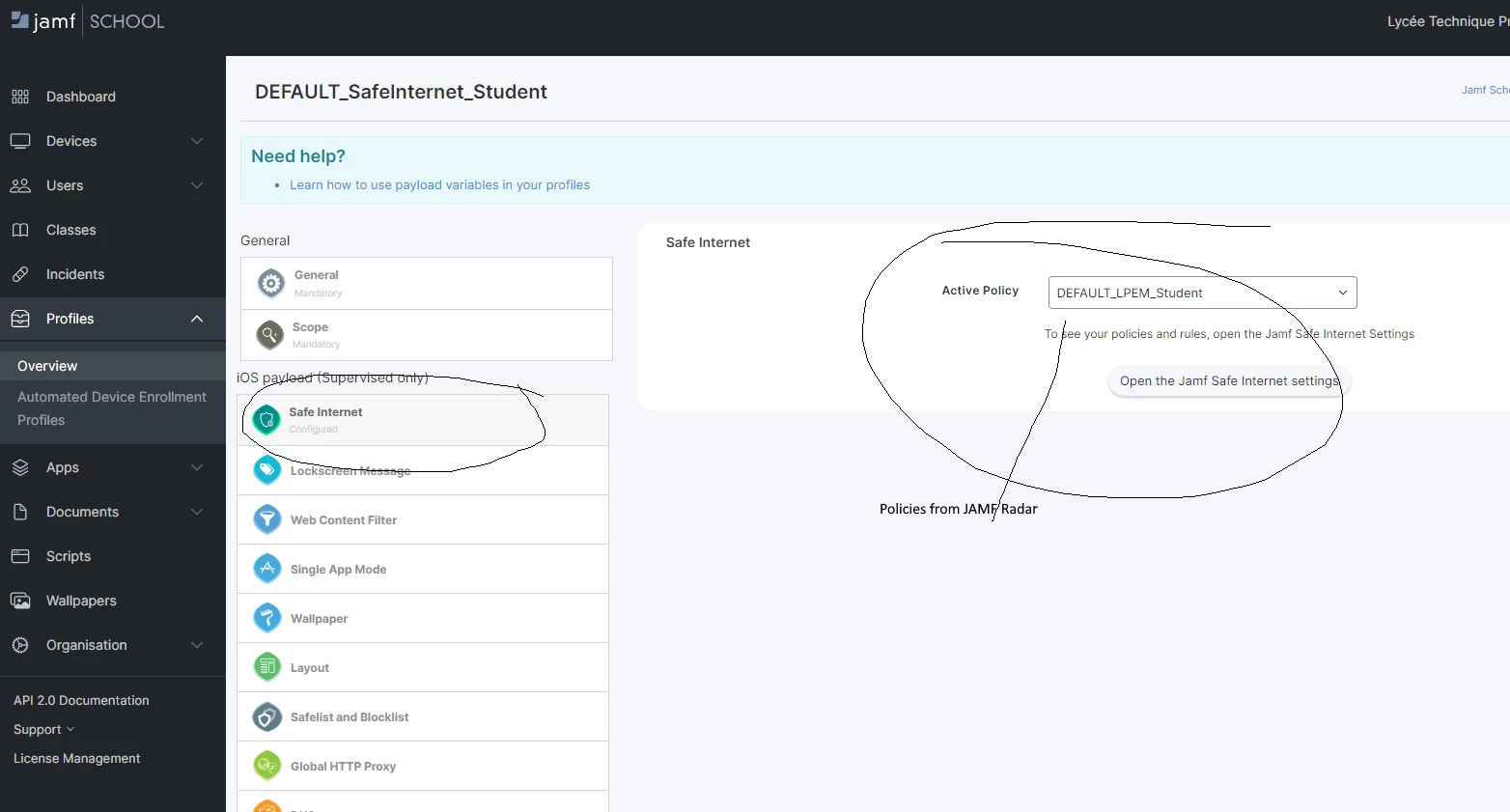Open payload variables help link
The width and height of the screenshot is (1510, 812).
click(439, 185)
